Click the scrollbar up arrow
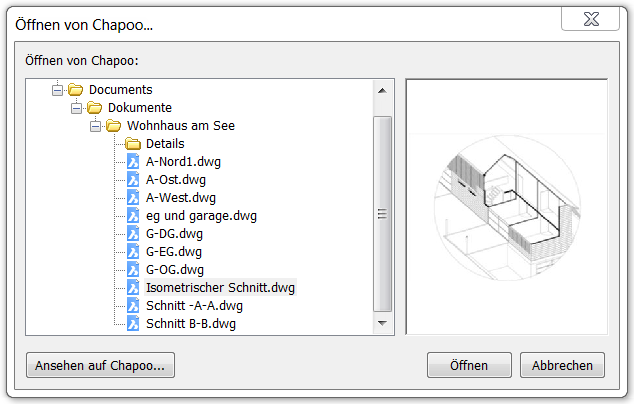 click(382, 91)
